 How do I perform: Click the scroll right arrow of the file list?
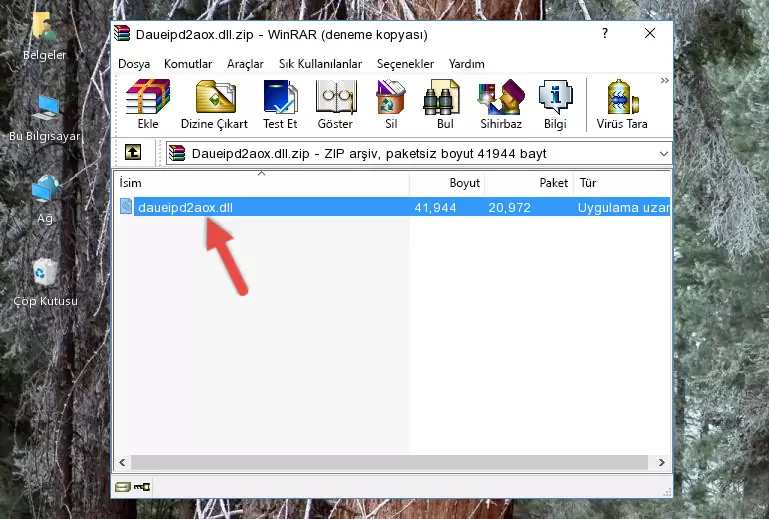tap(662, 462)
